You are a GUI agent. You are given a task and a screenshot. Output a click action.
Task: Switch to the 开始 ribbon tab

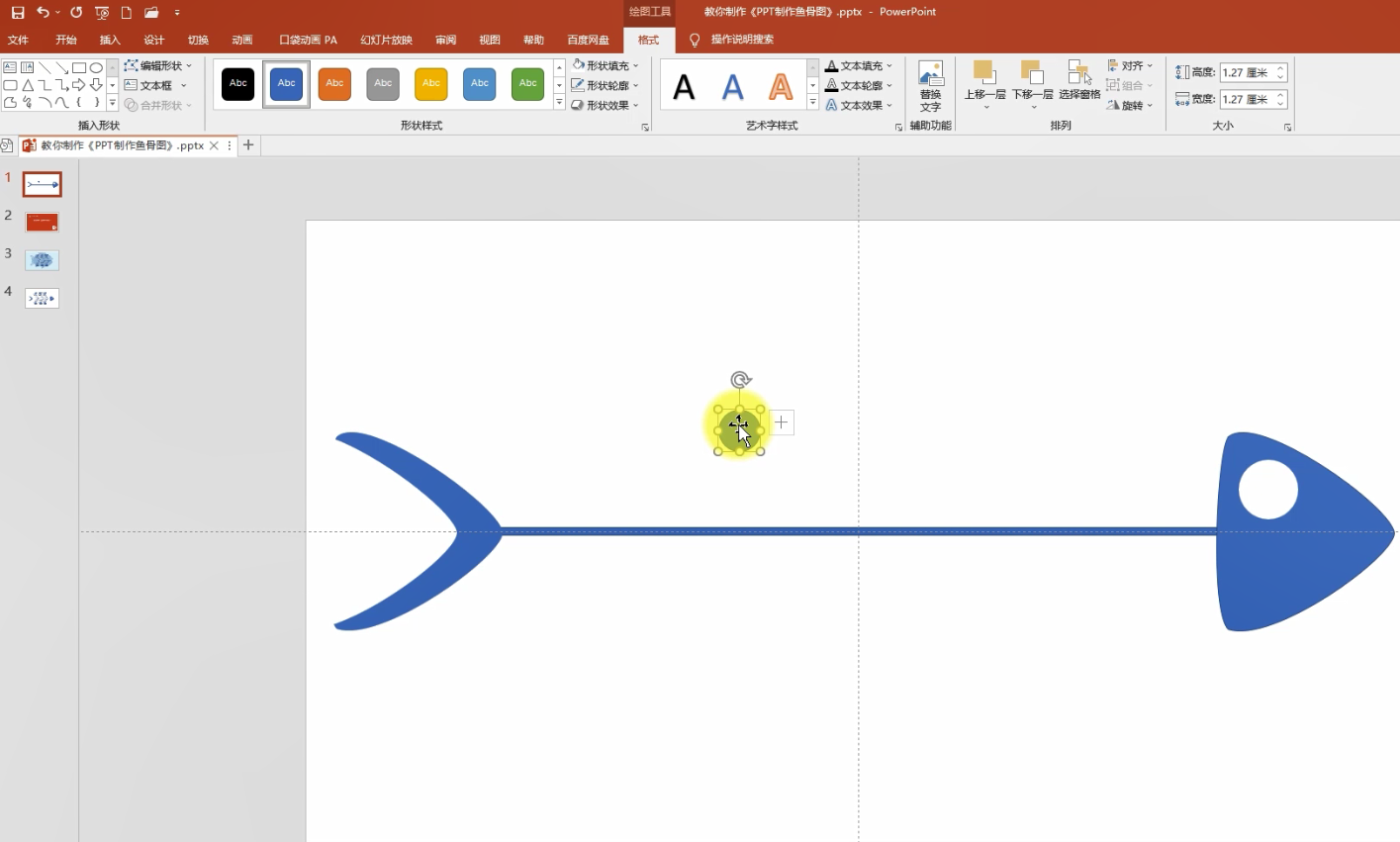[66, 41]
